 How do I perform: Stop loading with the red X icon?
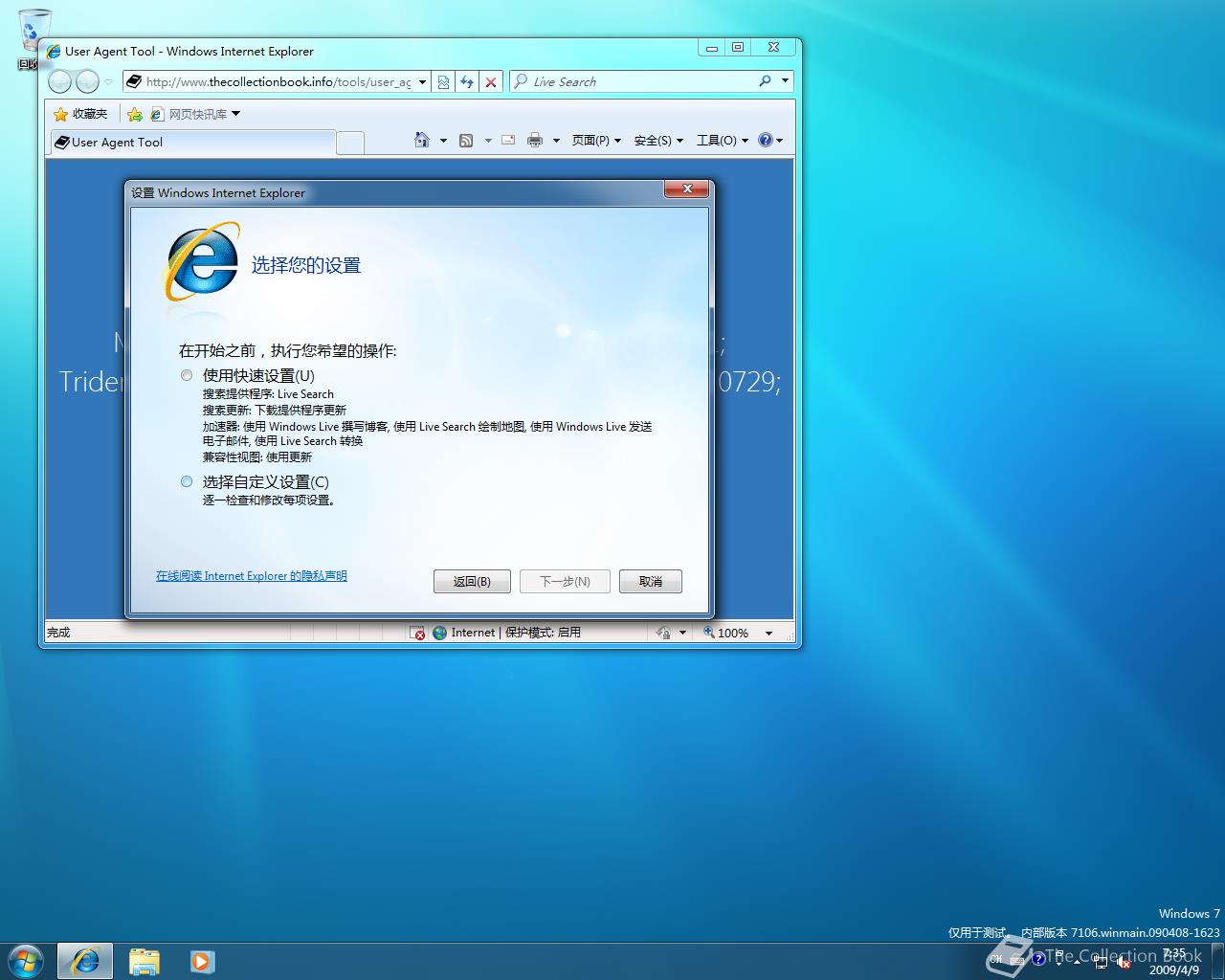(491, 82)
